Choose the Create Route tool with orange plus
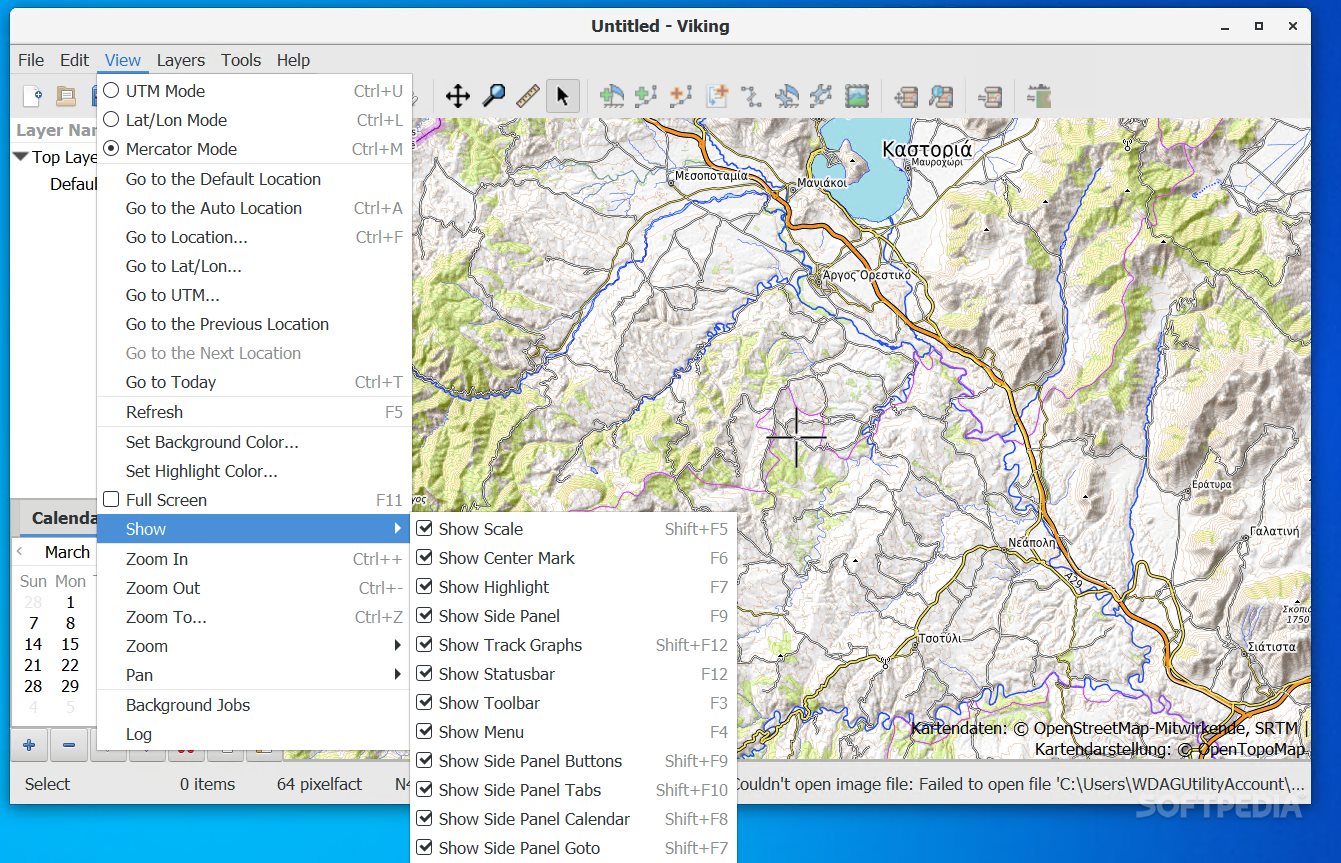 coord(681,96)
